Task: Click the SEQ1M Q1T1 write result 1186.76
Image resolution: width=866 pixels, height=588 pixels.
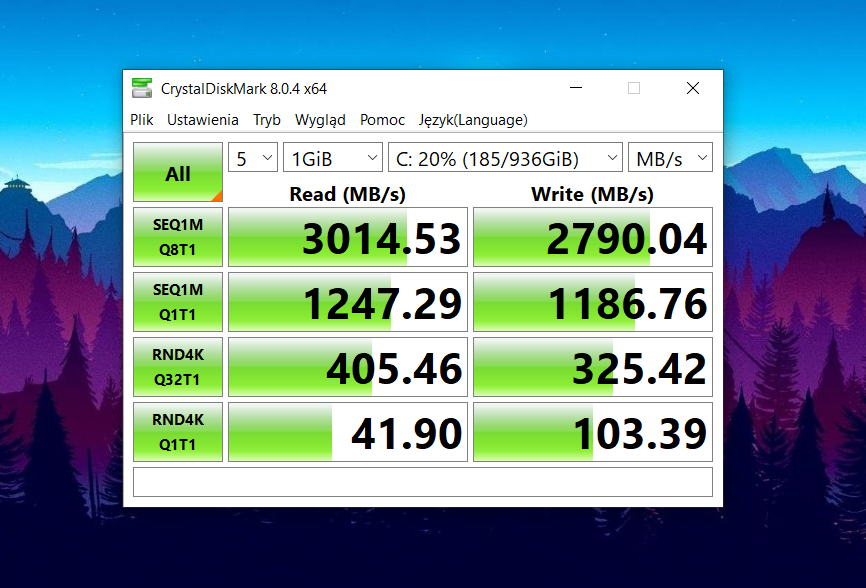Action: 593,302
